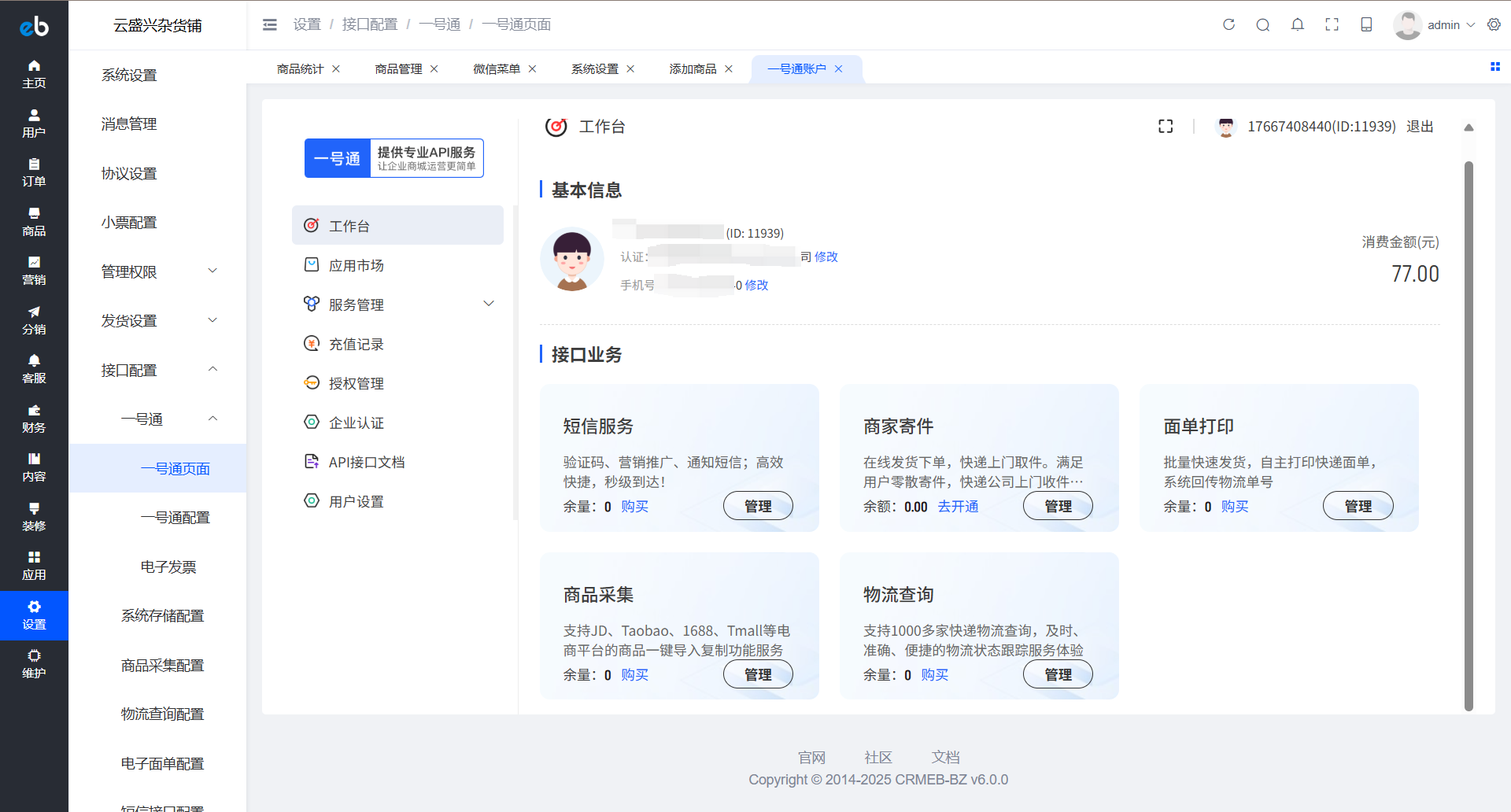The image size is (1511, 812).
Task: Select the 企业认证 enterprise certification item
Action: (x=357, y=422)
